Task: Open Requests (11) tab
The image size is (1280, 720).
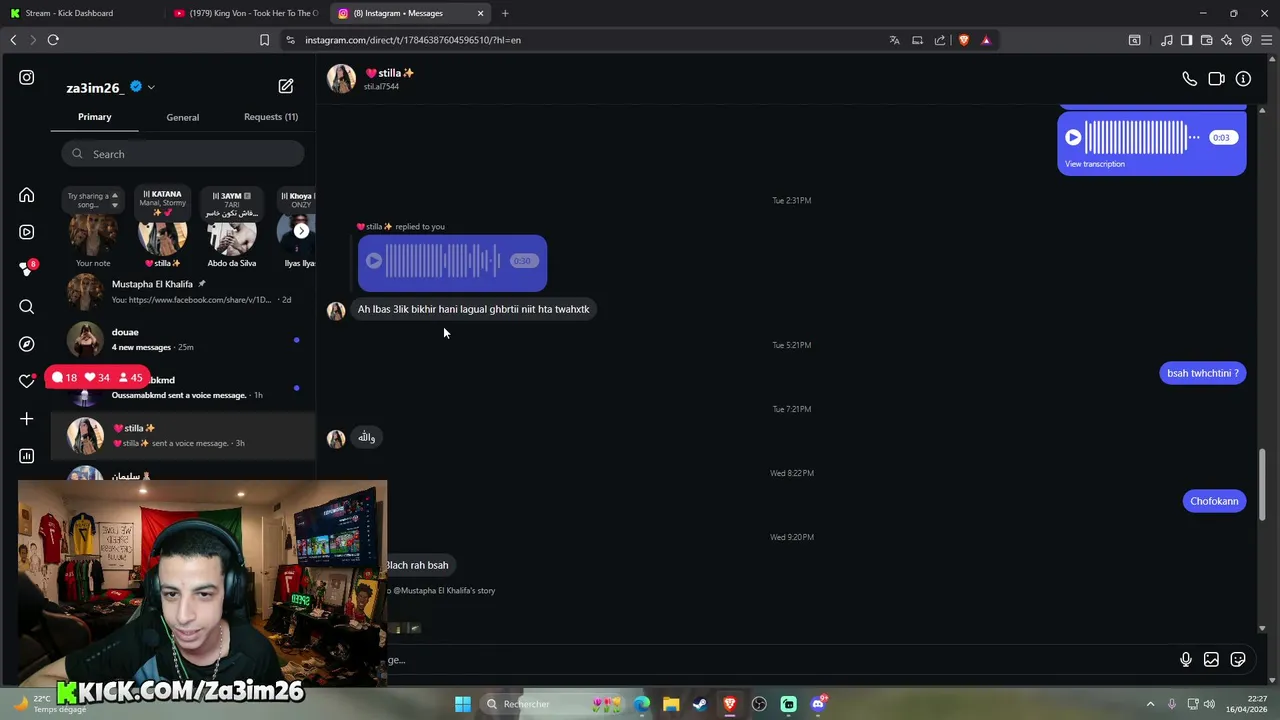Action: pyautogui.click(x=271, y=117)
